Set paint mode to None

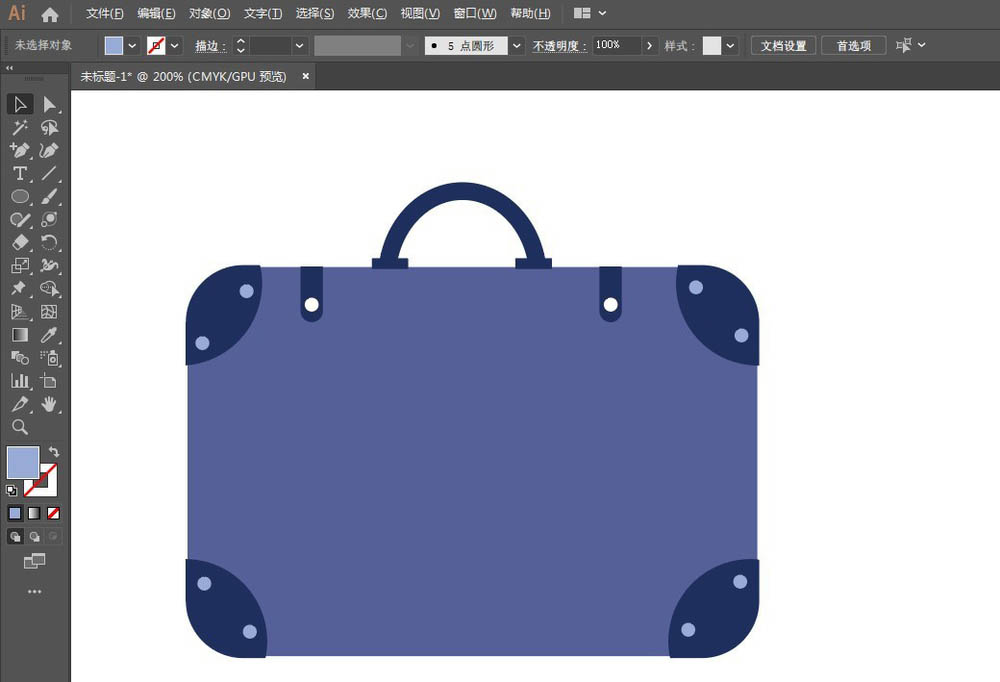(x=54, y=513)
